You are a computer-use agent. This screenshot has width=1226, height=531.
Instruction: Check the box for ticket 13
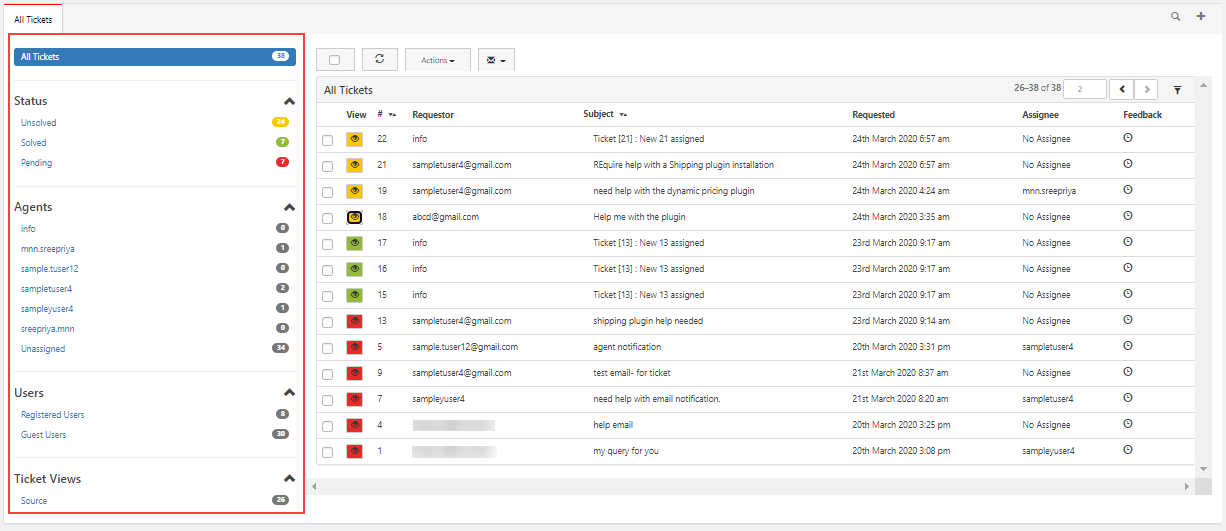(x=327, y=322)
